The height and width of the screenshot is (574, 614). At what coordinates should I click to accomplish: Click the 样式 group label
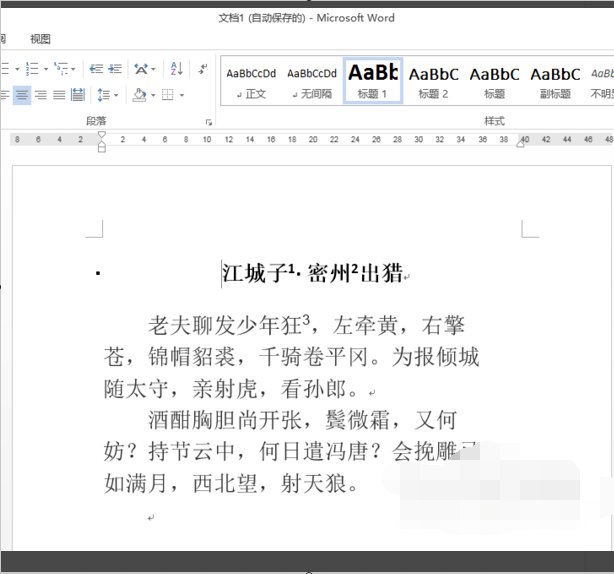coord(494,121)
